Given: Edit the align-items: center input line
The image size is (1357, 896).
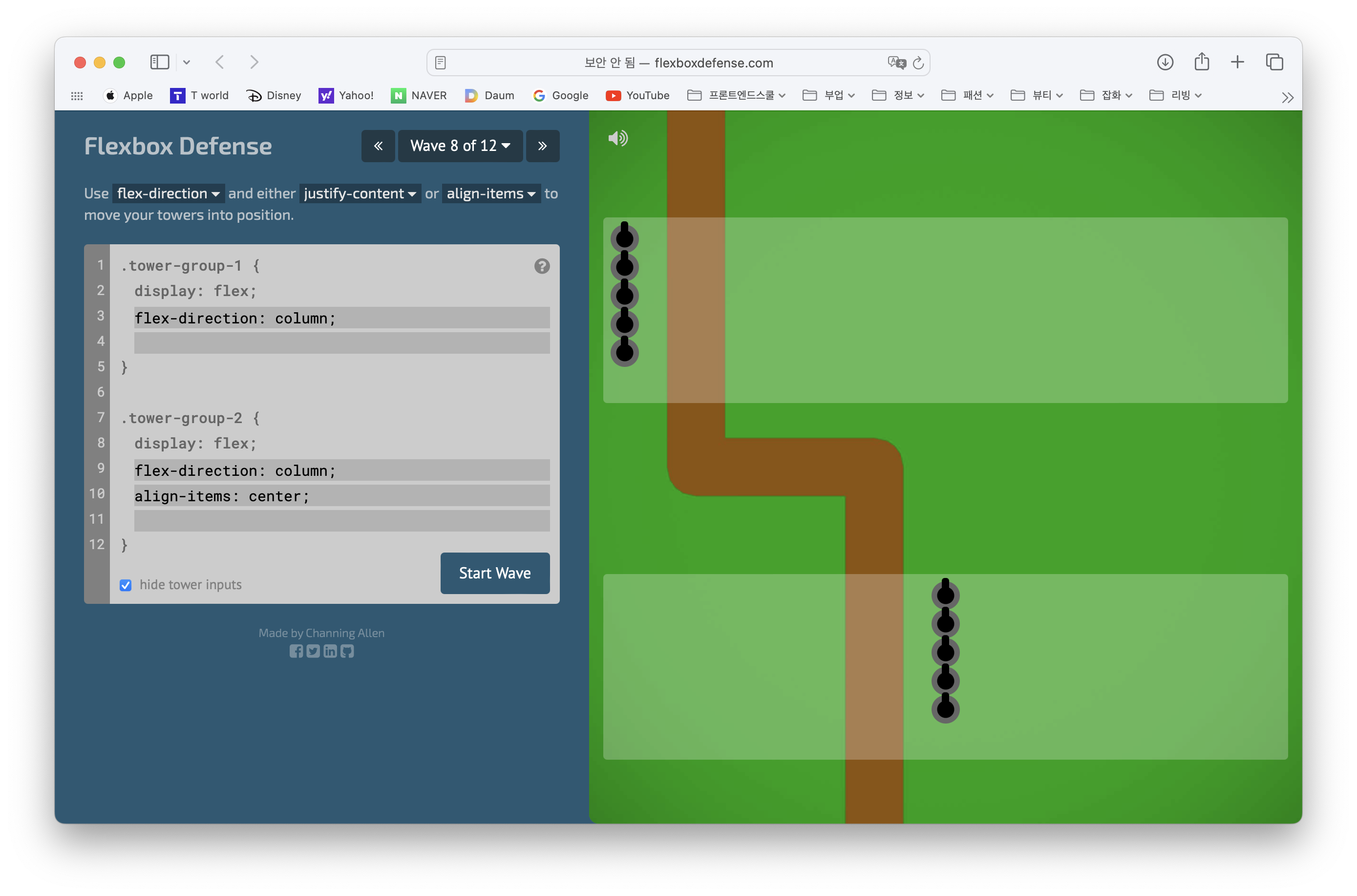Looking at the screenshot, I should click(341, 495).
